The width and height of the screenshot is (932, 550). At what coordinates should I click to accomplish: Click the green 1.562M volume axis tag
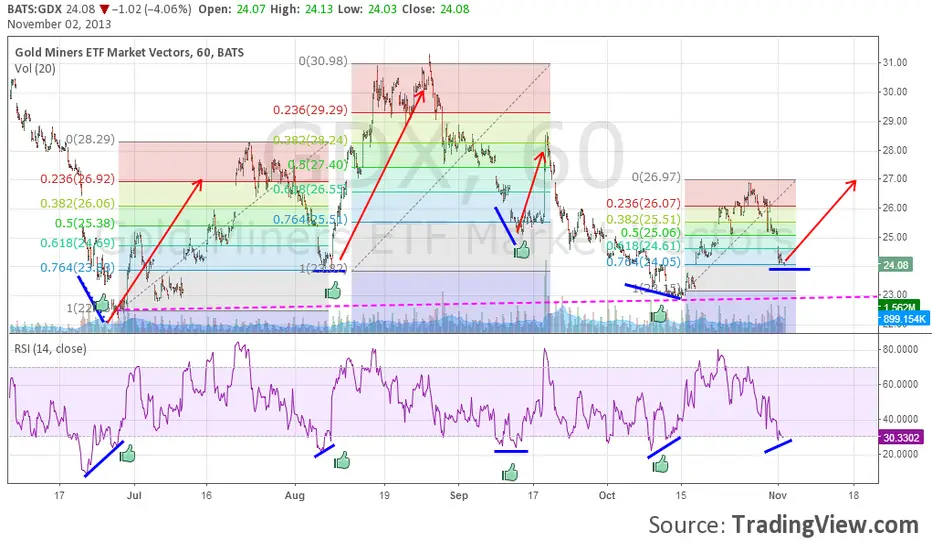(x=899, y=307)
